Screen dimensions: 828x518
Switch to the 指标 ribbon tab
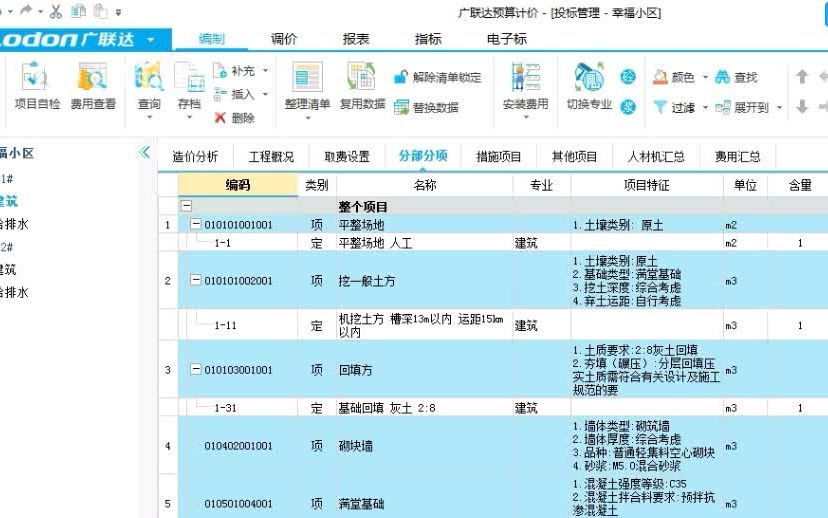[428, 39]
